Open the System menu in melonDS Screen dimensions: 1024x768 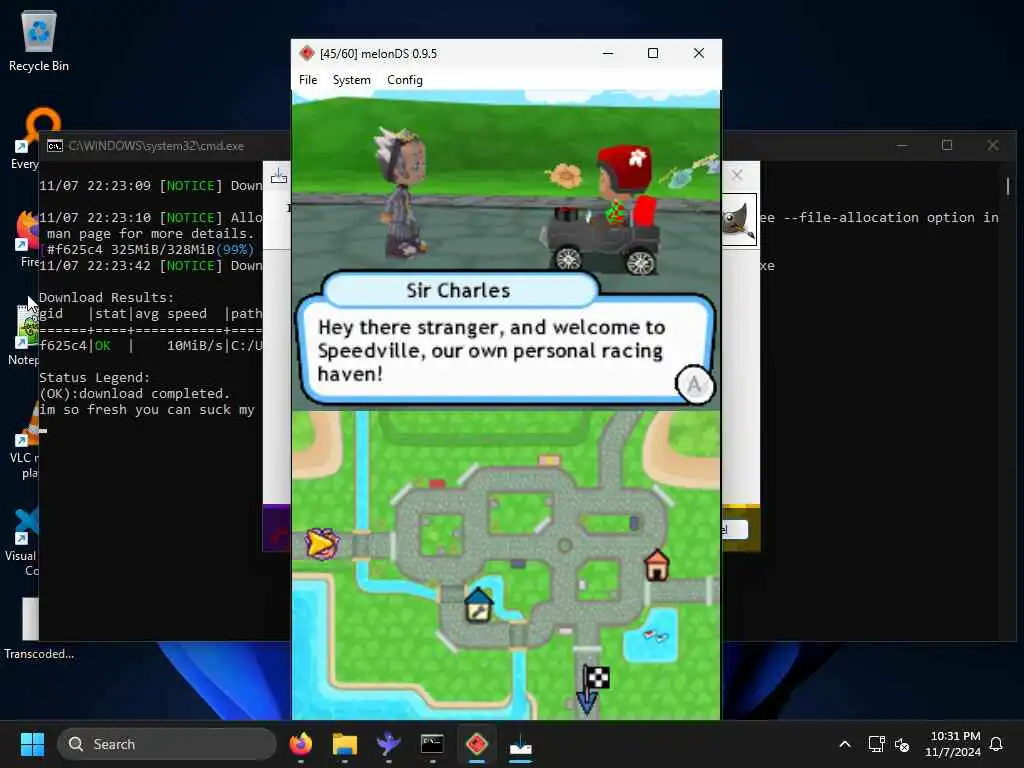(351, 80)
